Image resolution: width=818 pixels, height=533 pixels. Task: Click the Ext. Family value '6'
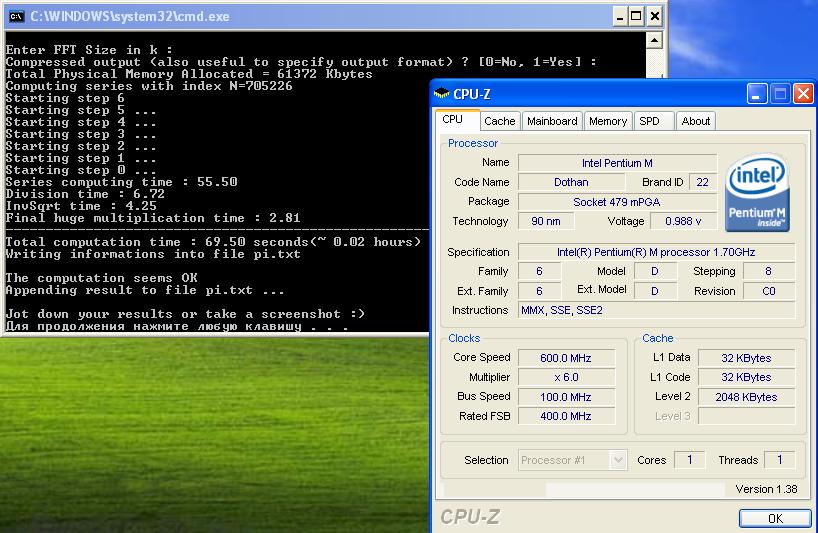539,291
